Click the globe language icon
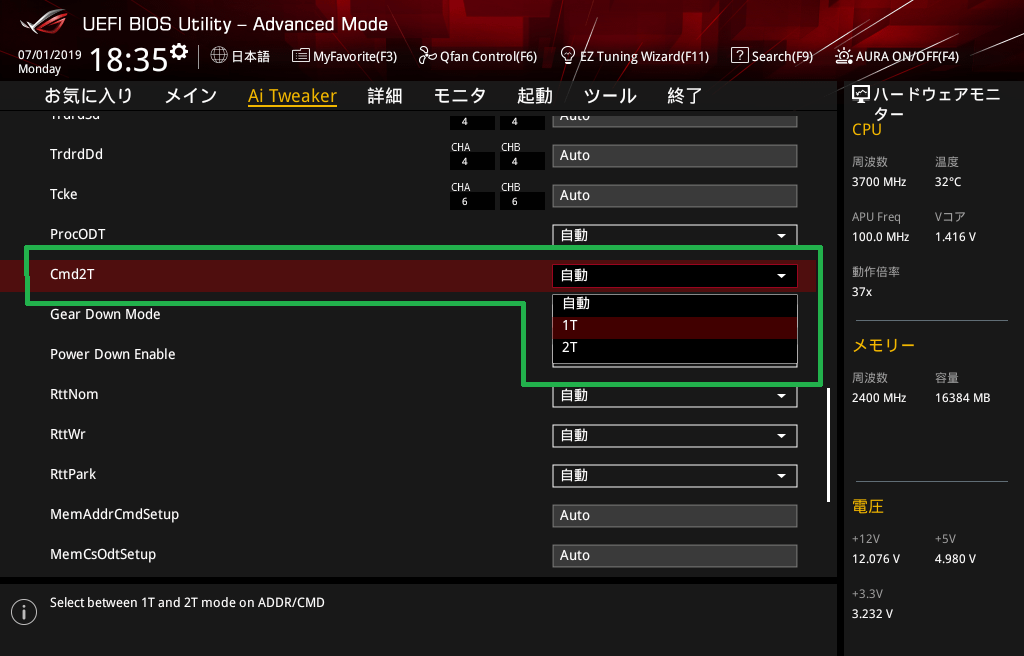 click(219, 56)
